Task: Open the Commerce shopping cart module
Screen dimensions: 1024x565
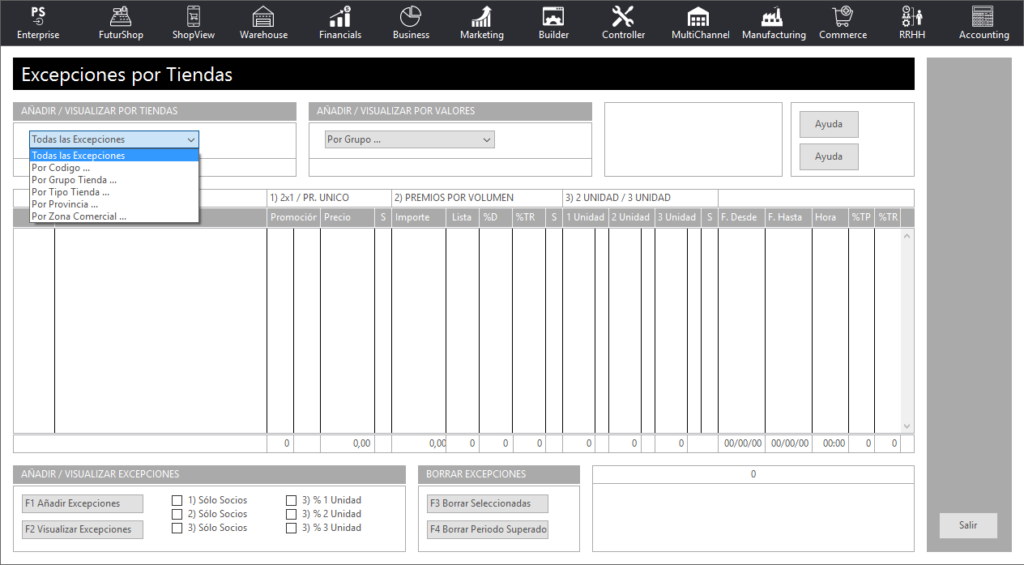Action: (843, 24)
